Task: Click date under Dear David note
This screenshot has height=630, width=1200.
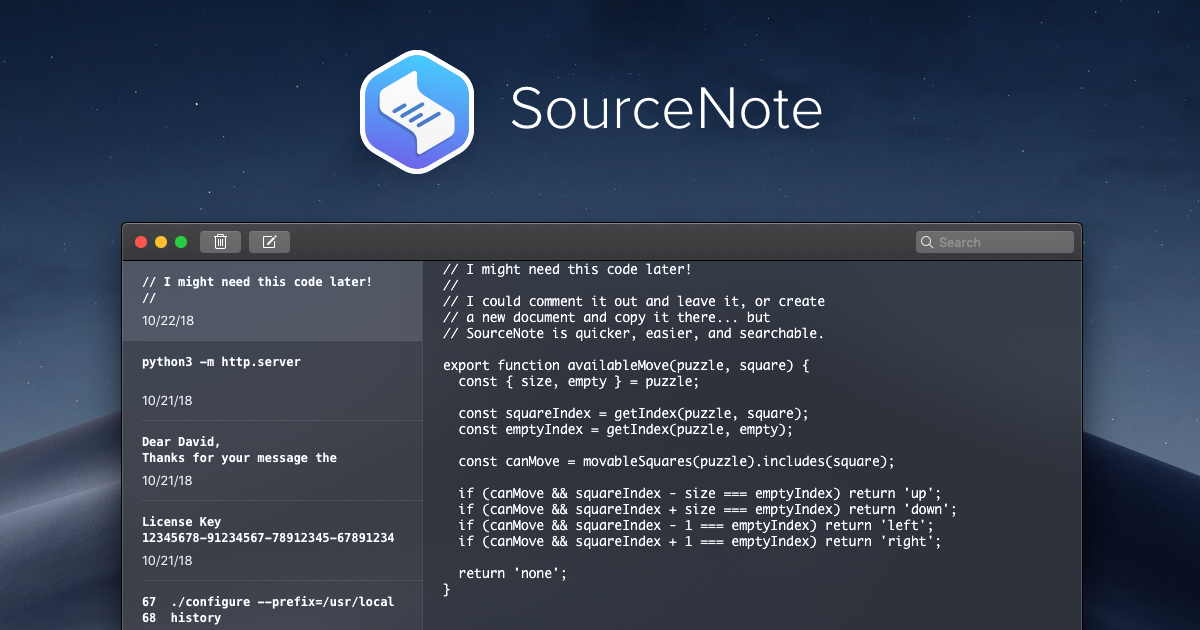Action: [167, 480]
